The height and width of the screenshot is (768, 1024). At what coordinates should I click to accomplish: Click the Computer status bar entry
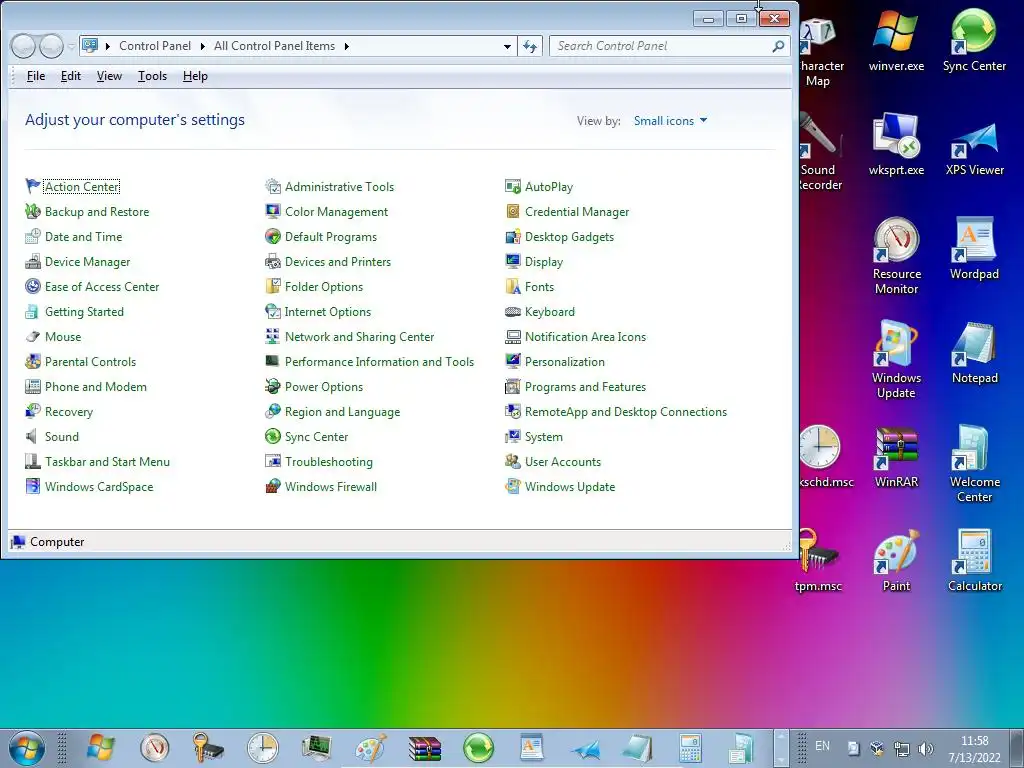tap(48, 542)
